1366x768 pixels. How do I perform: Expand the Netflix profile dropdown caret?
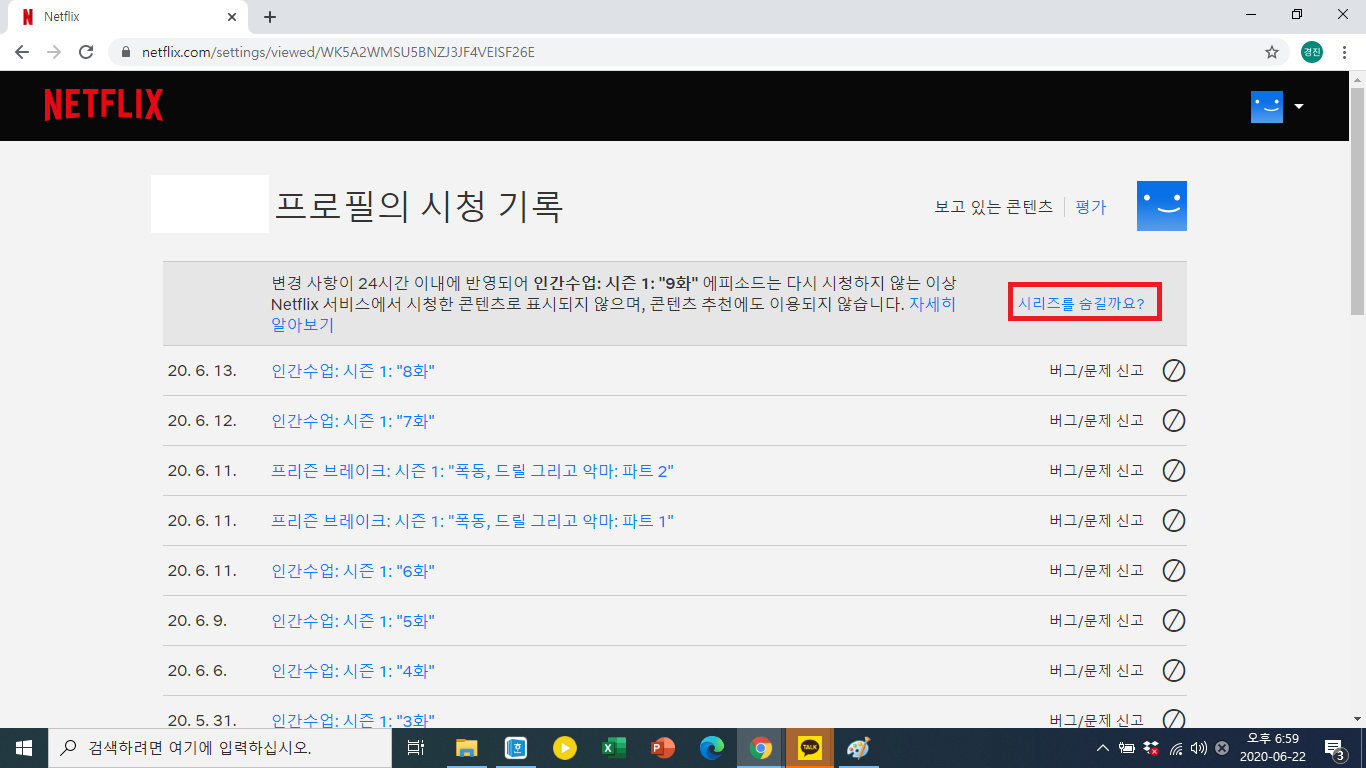pos(1298,106)
